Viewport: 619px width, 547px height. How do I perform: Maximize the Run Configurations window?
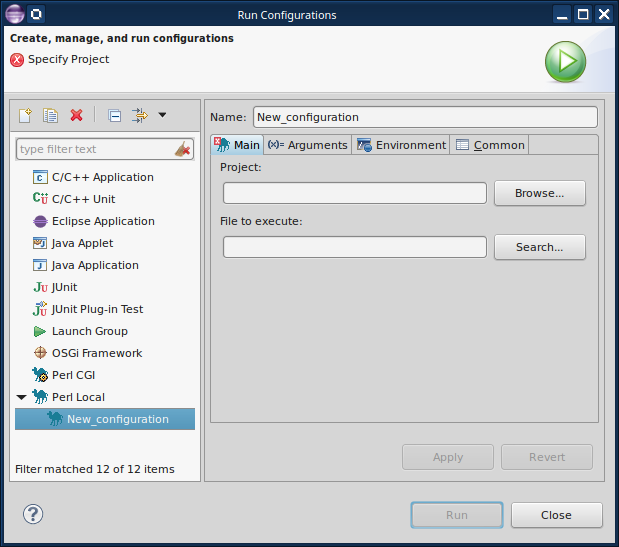pyautogui.click(x=583, y=15)
